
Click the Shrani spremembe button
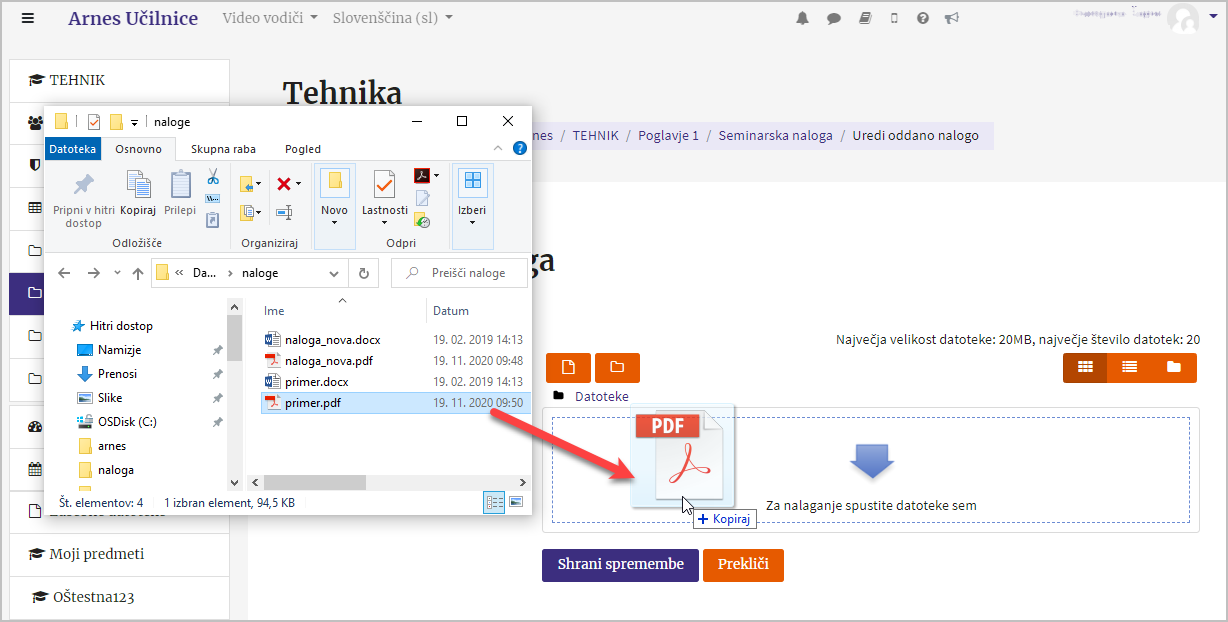click(620, 564)
